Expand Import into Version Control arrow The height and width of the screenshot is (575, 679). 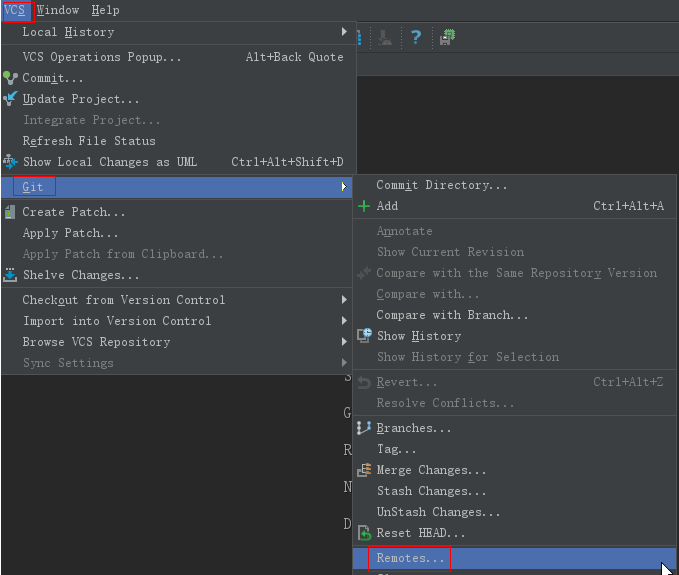[x=344, y=321]
